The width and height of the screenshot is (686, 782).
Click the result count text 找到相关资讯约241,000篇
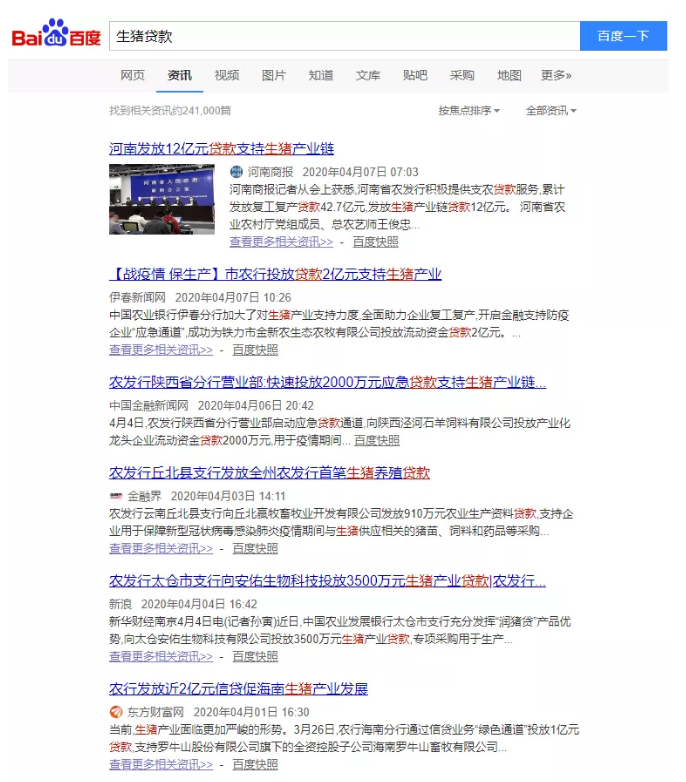[170, 111]
